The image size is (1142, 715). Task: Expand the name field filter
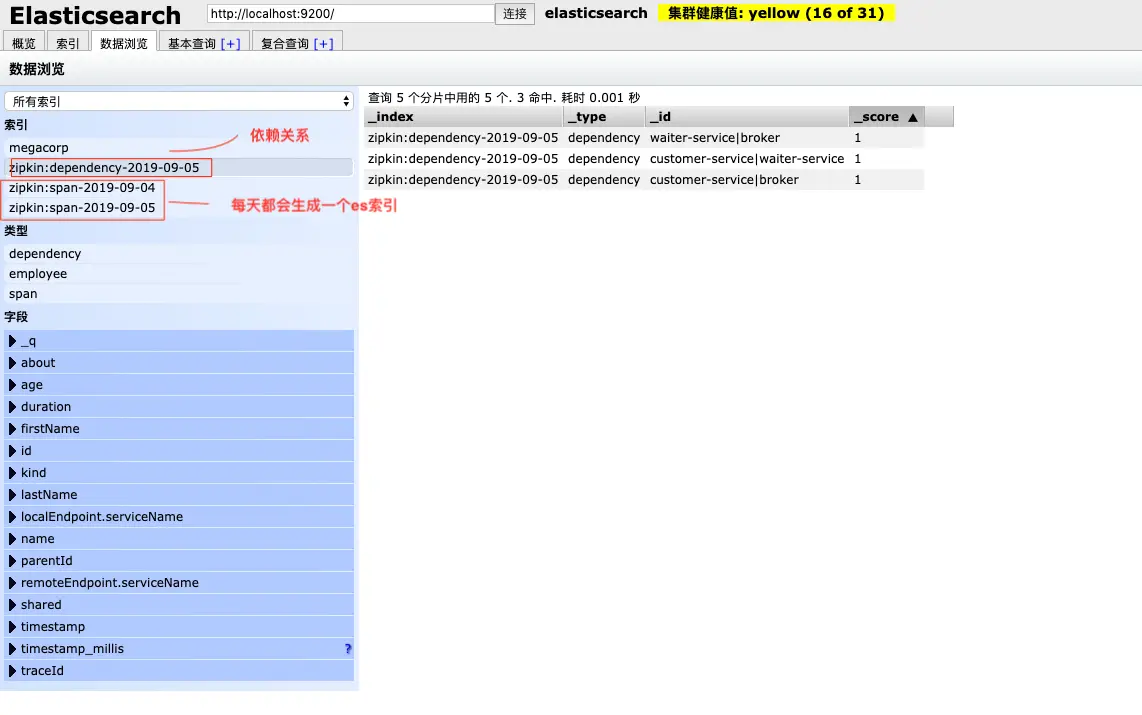(x=179, y=539)
